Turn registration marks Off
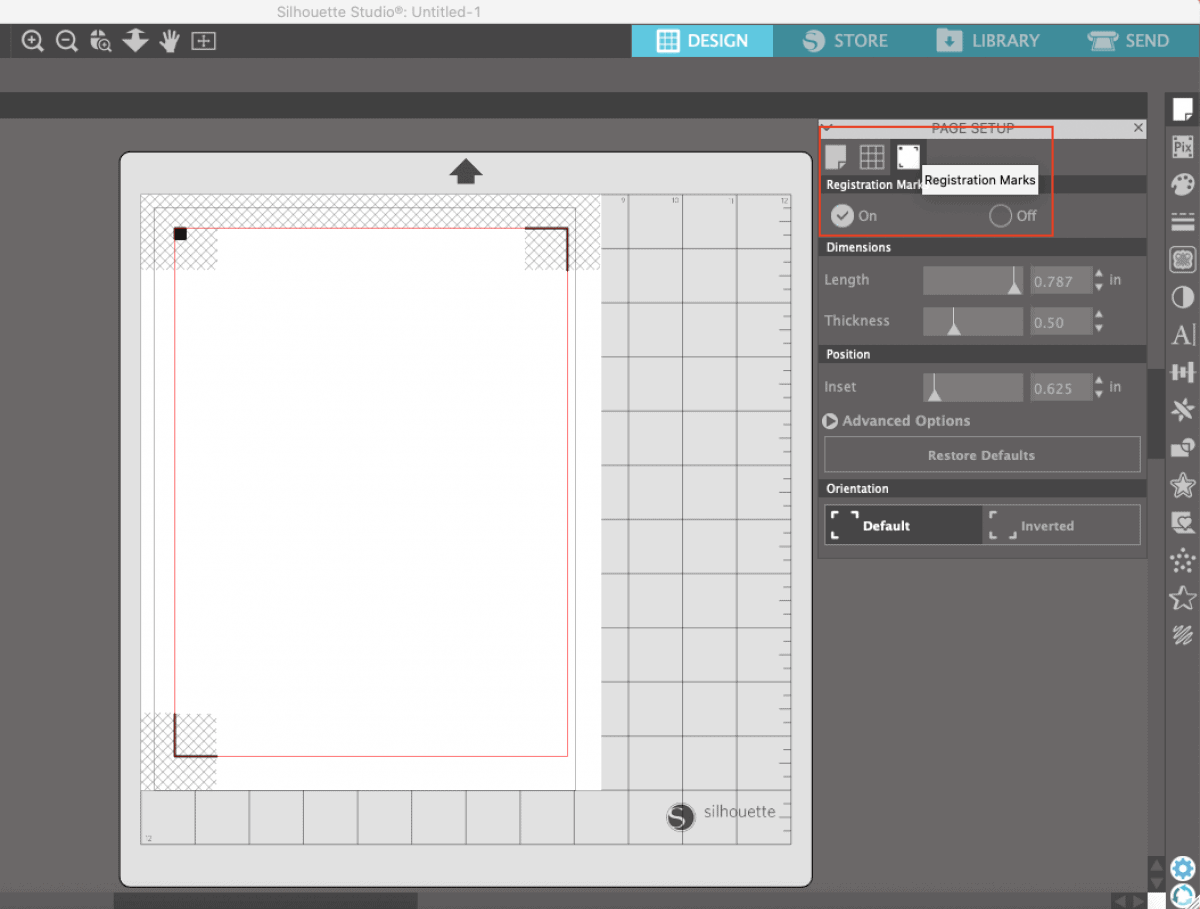Image resolution: width=1200 pixels, height=909 pixels. click(x=1000, y=215)
